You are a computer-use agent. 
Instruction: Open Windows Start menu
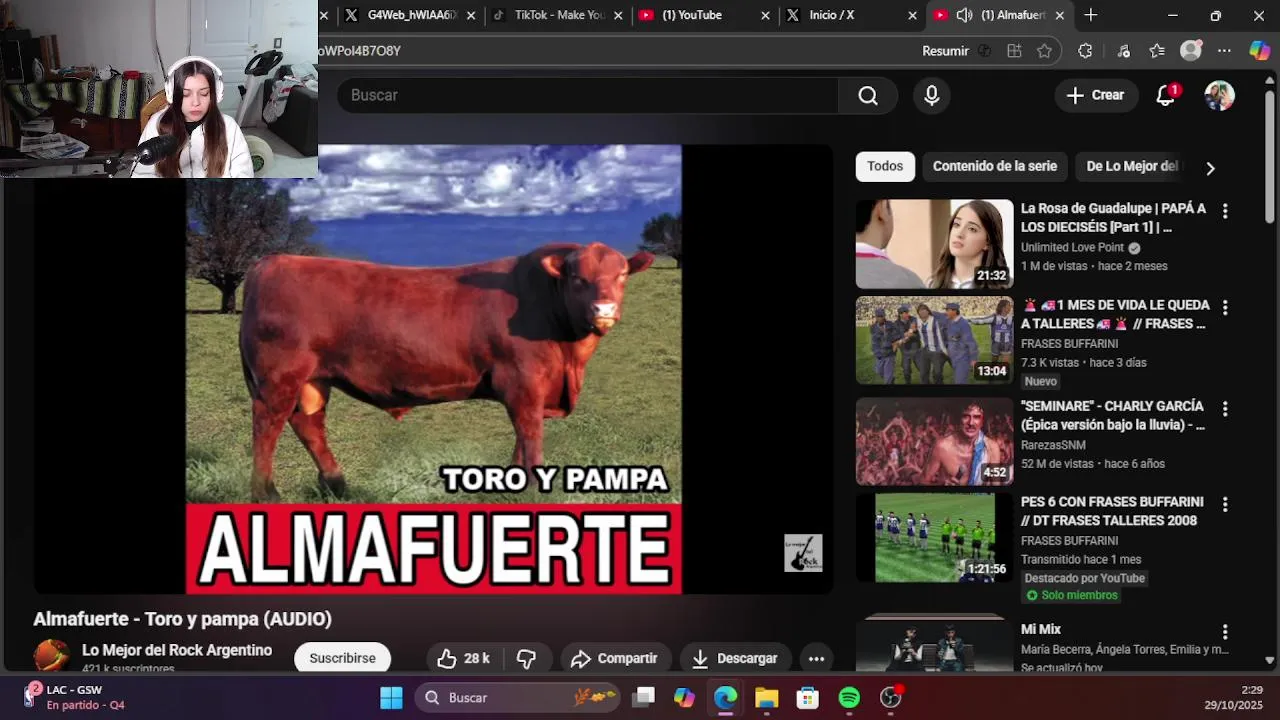pyautogui.click(x=391, y=697)
